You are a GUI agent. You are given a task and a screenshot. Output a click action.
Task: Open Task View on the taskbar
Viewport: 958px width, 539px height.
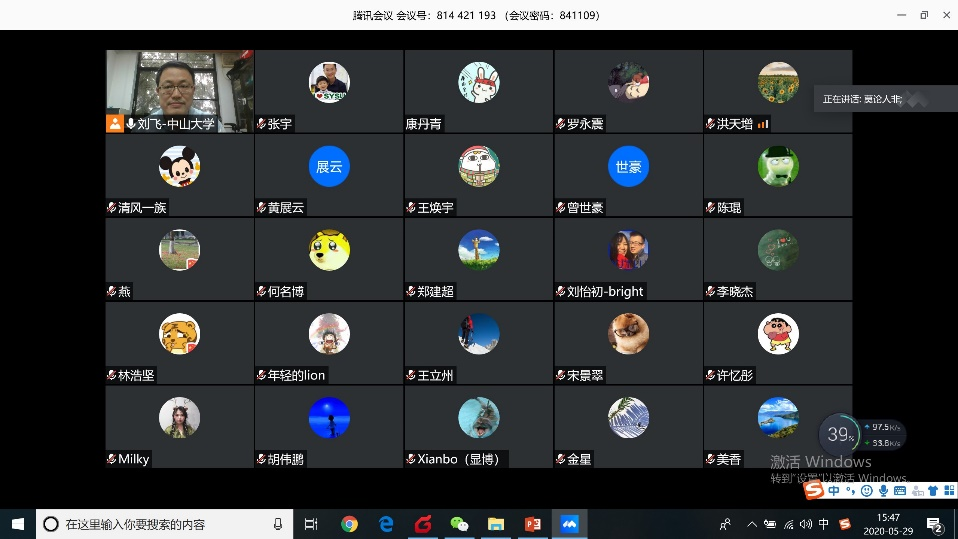pyautogui.click(x=311, y=524)
